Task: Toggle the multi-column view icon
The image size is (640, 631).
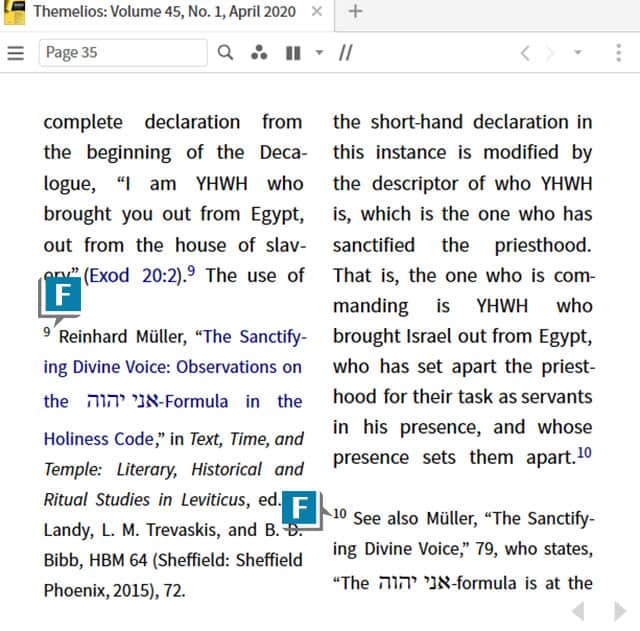Action: click(292, 53)
